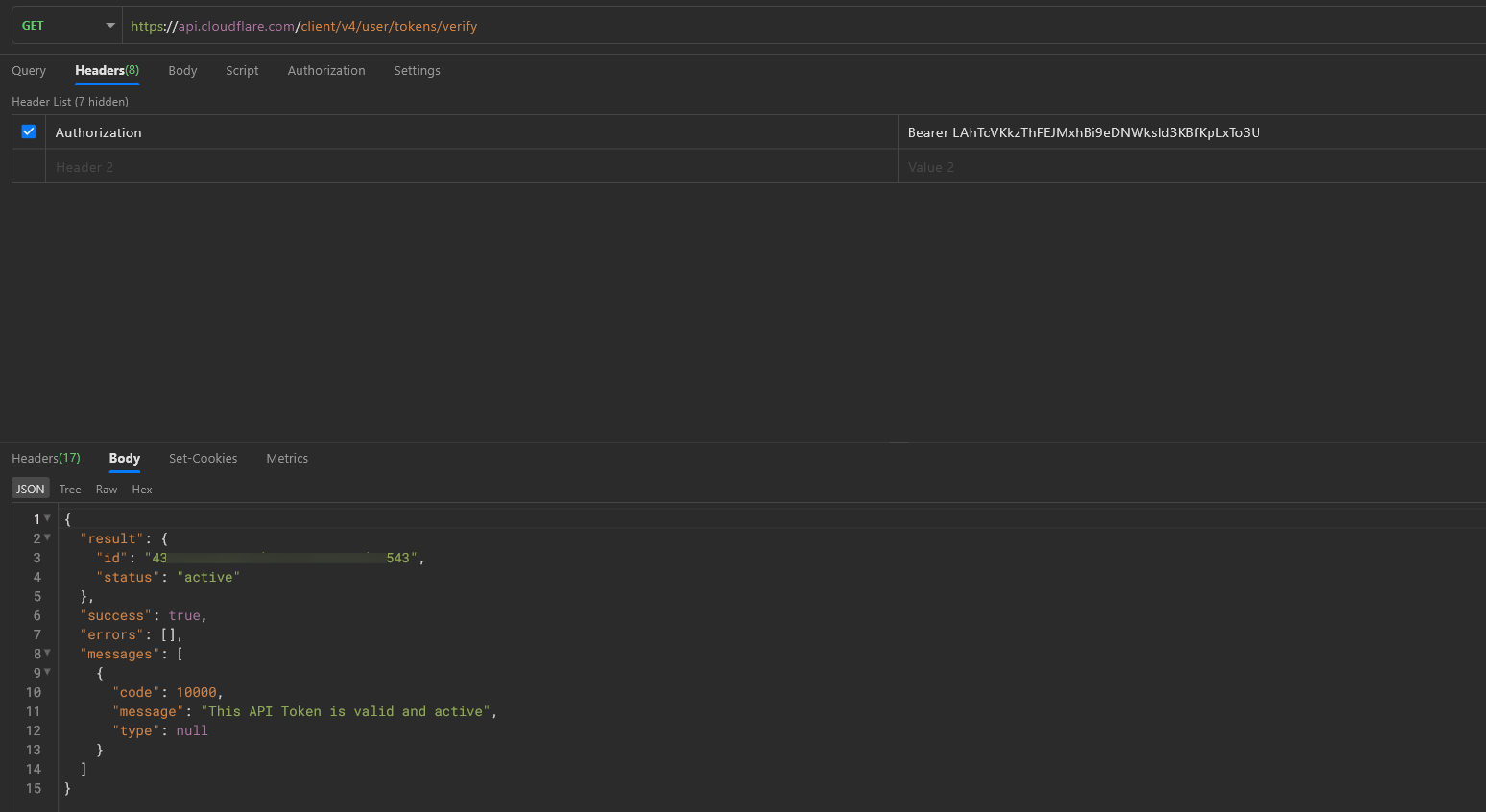Click the empty Header 2 name field

click(470, 167)
